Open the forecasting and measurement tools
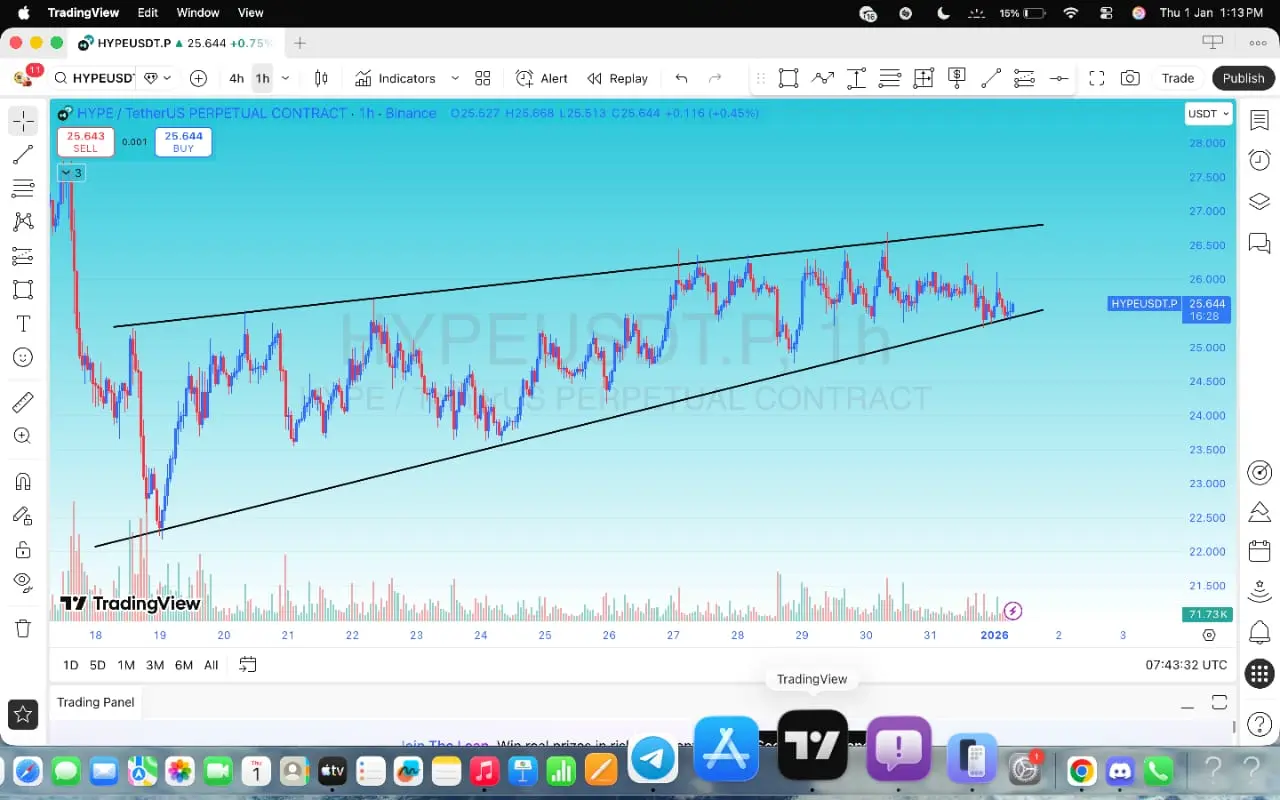The width and height of the screenshot is (1280, 800). pyautogui.click(x=23, y=256)
